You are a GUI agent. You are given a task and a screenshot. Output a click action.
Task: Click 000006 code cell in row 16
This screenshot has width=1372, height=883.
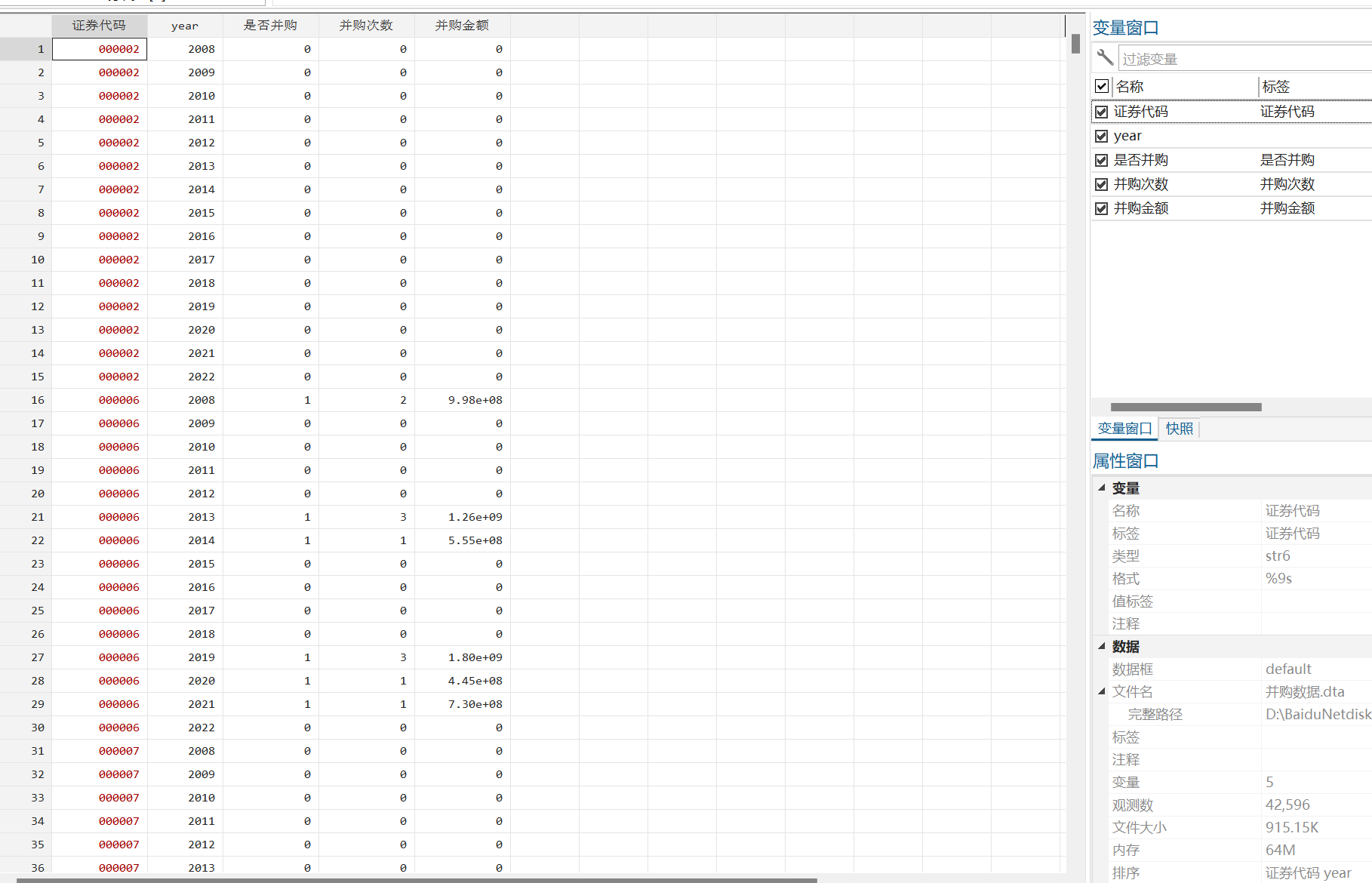tap(100, 400)
